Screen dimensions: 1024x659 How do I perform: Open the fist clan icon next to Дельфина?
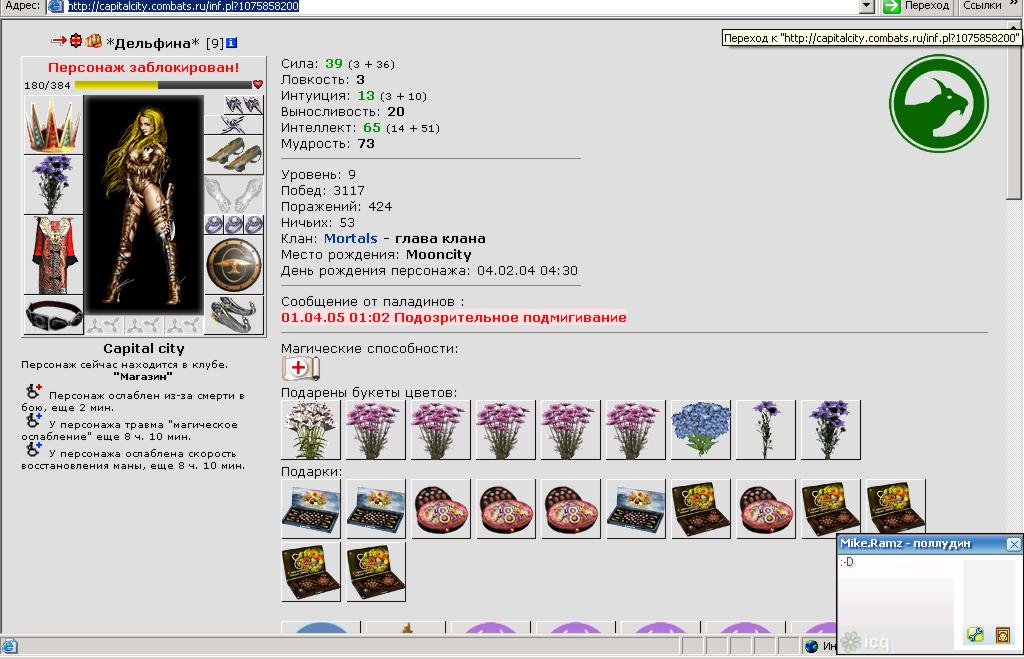[94, 41]
